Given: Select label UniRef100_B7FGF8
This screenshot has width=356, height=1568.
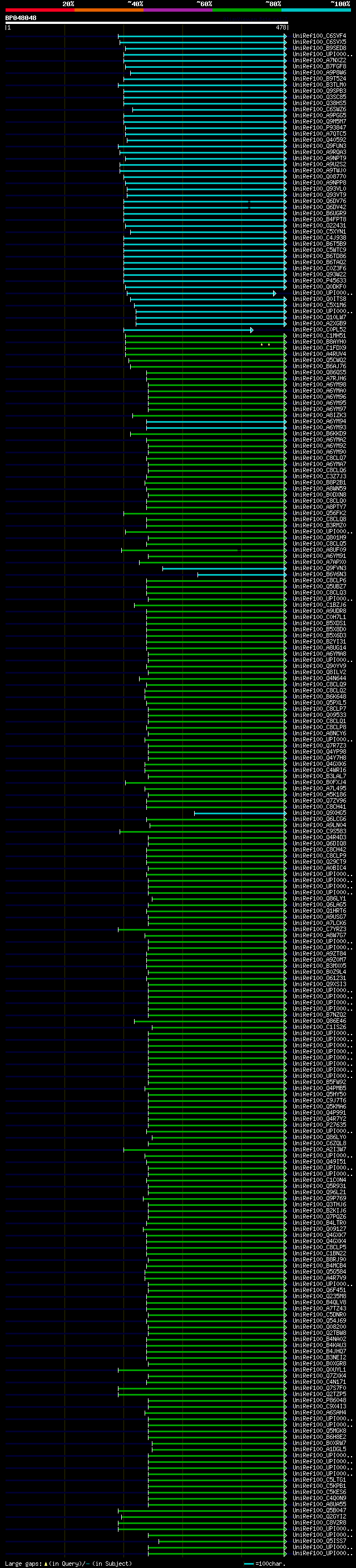Looking at the screenshot, I should (319, 66).
